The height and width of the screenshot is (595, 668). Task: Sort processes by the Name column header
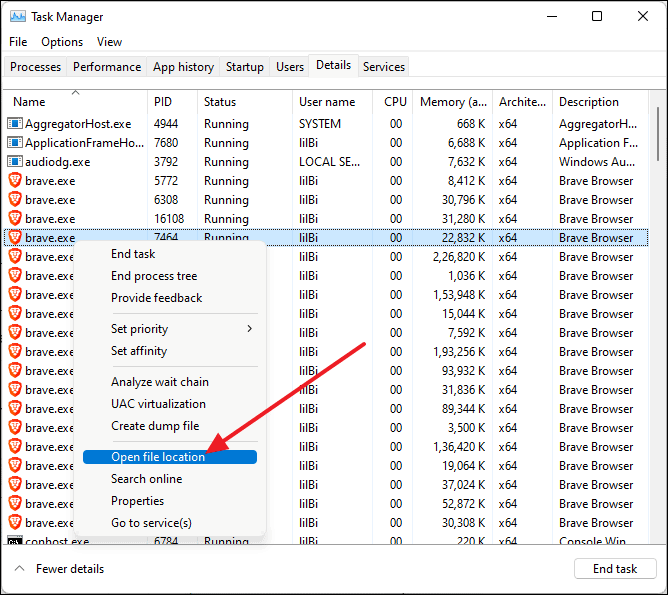coord(29,102)
